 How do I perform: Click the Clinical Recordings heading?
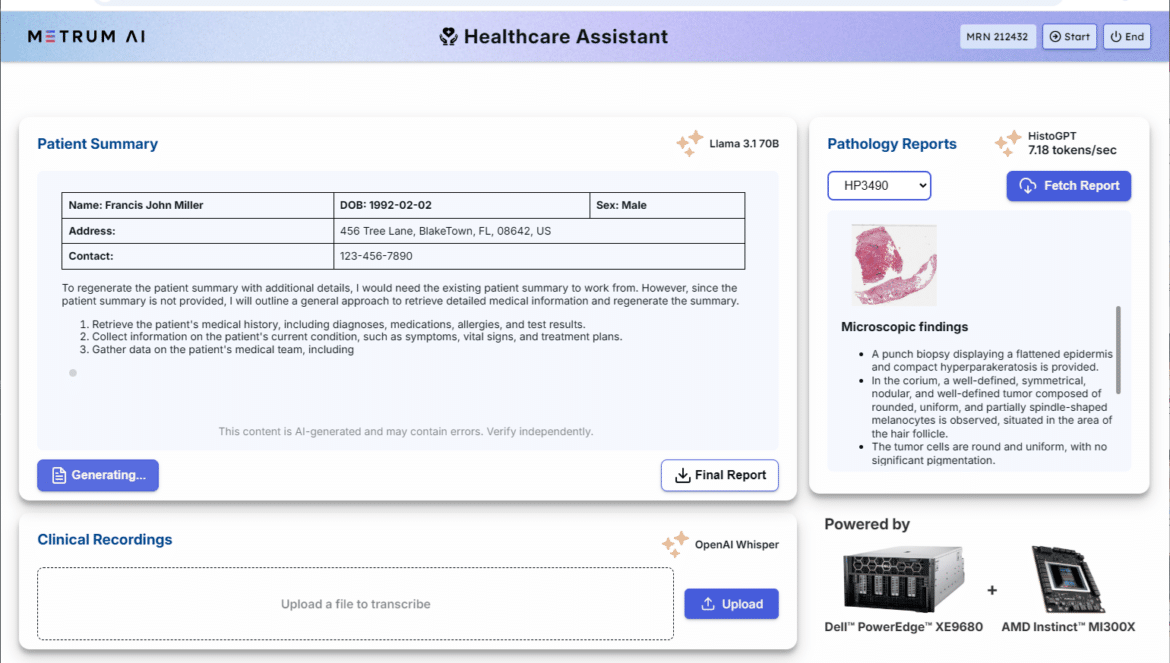click(104, 539)
